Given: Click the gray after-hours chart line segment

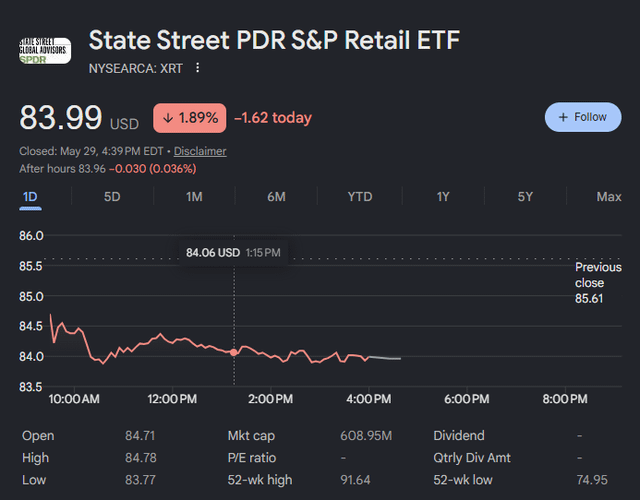Looking at the screenshot, I should (385, 358).
